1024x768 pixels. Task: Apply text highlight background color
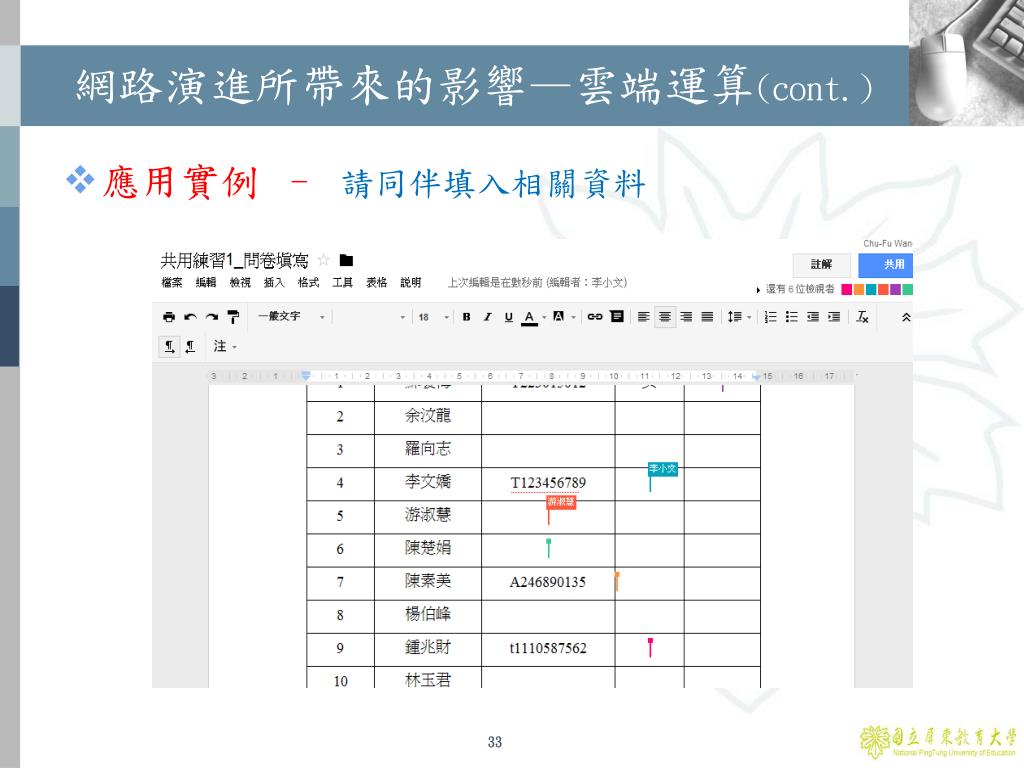[x=558, y=317]
